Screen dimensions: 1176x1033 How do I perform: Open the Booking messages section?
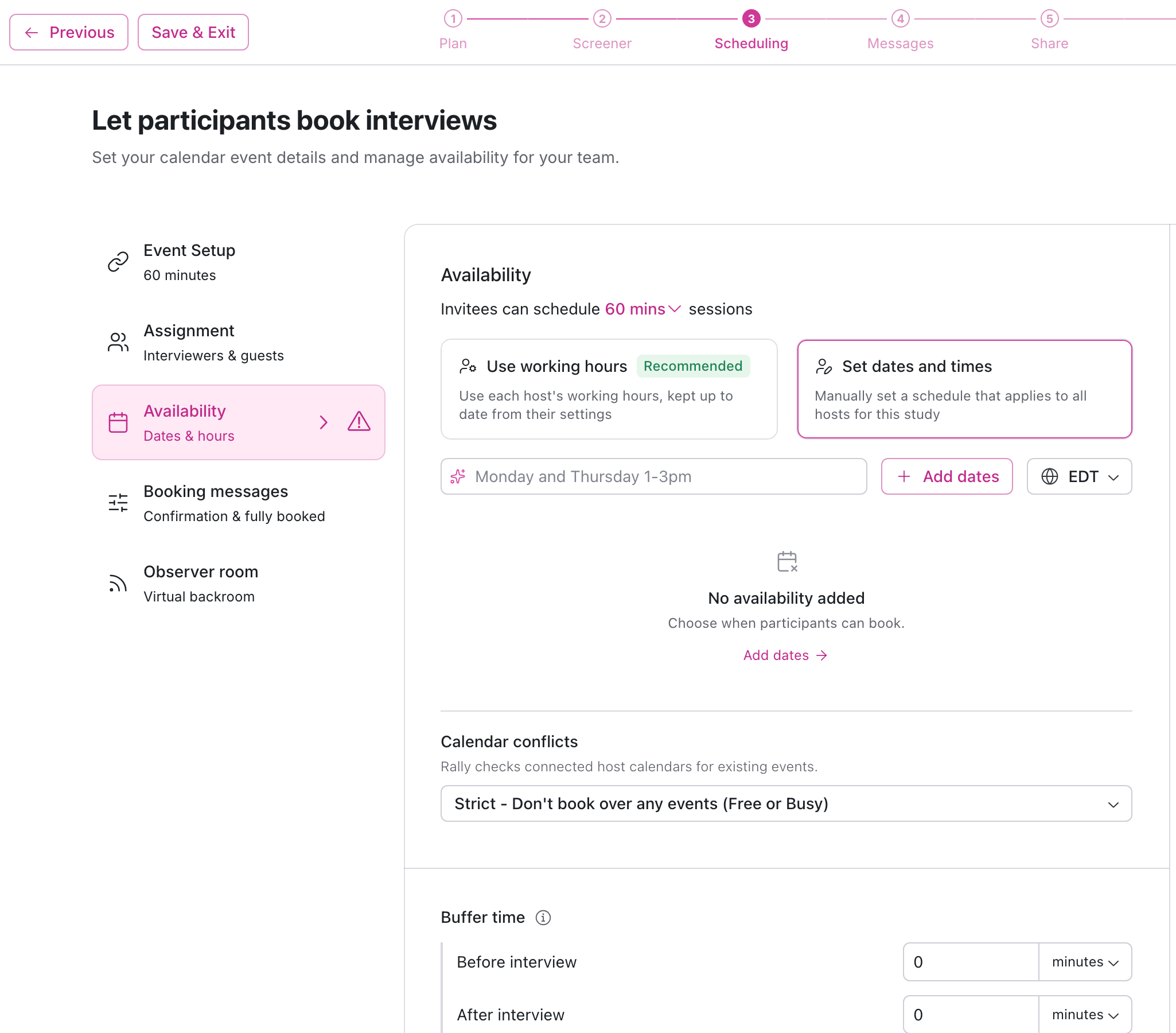point(238,503)
